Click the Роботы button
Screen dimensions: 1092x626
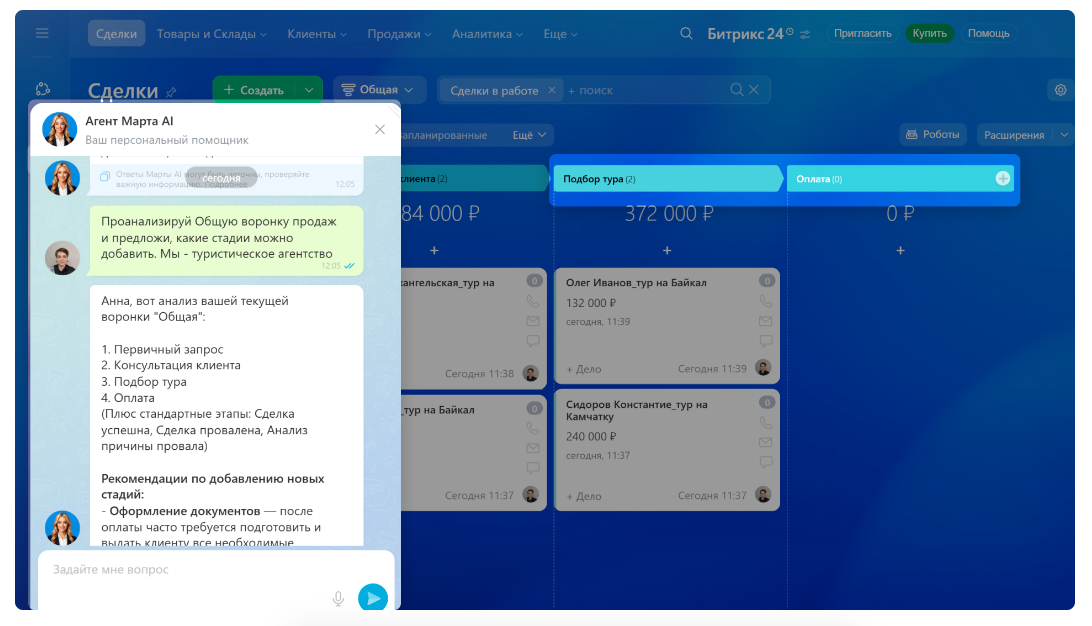tap(933, 135)
